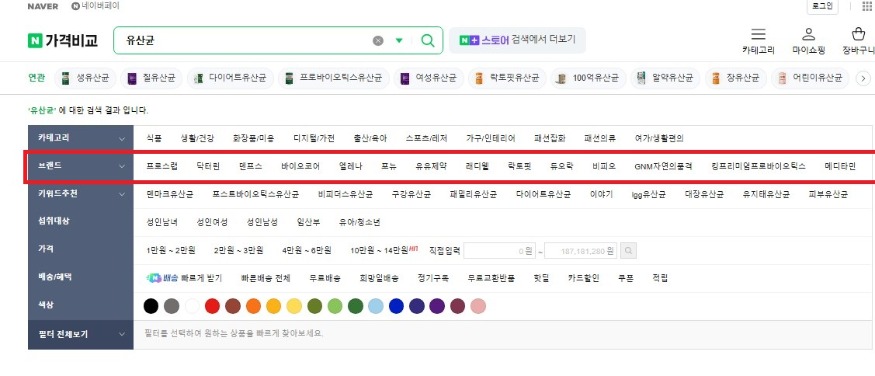Screen dimensions: 875x376
Task: Select brand 메디타민
Action: 840,166
